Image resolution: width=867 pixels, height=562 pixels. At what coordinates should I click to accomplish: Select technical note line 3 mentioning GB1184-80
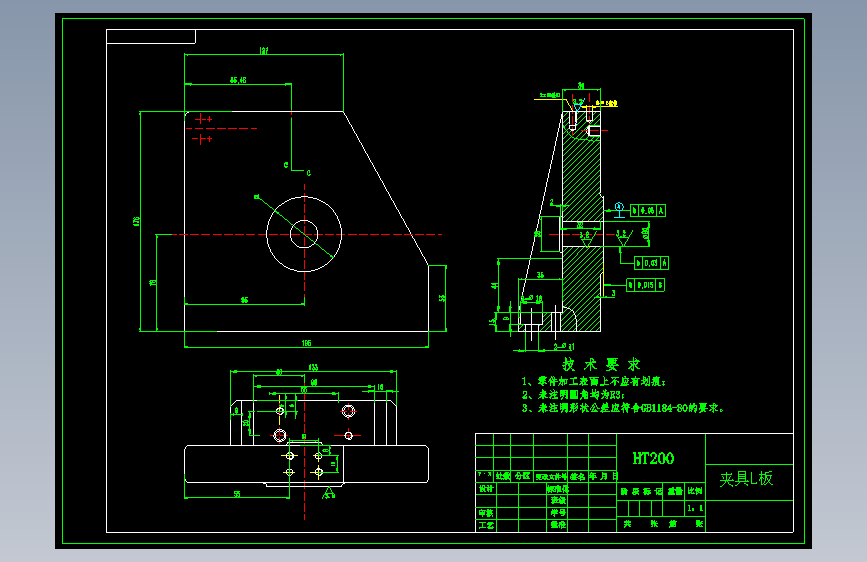(x=623, y=408)
